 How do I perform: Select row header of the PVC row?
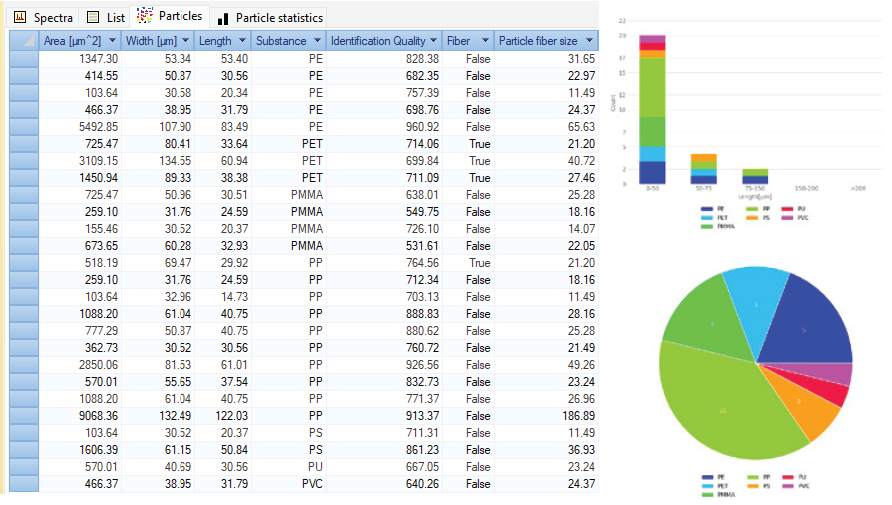[24, 484]
